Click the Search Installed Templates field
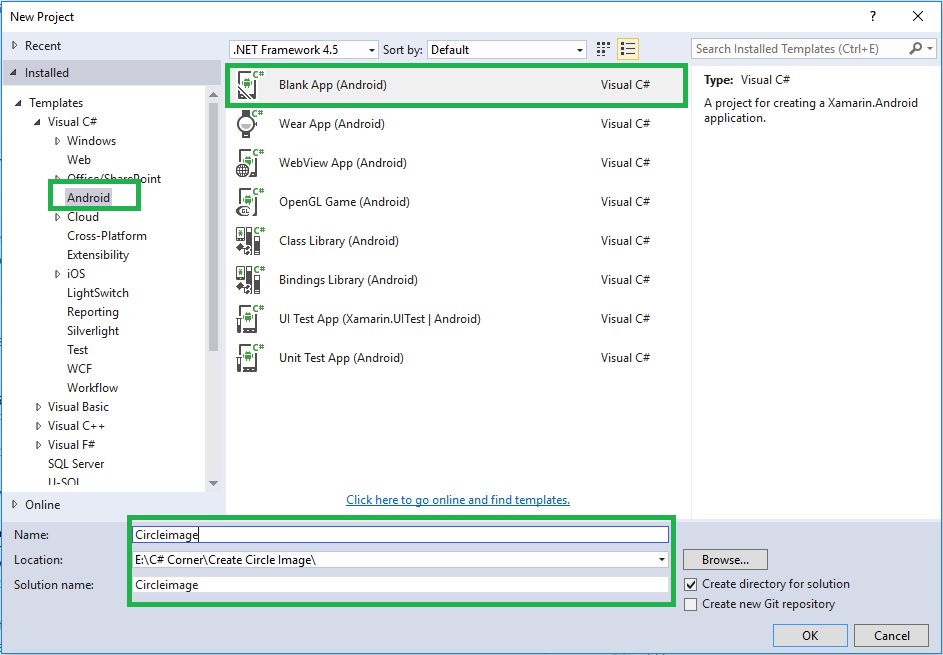Image resolution: width=943 pixels, height=655 pixels. coord(800,49)
